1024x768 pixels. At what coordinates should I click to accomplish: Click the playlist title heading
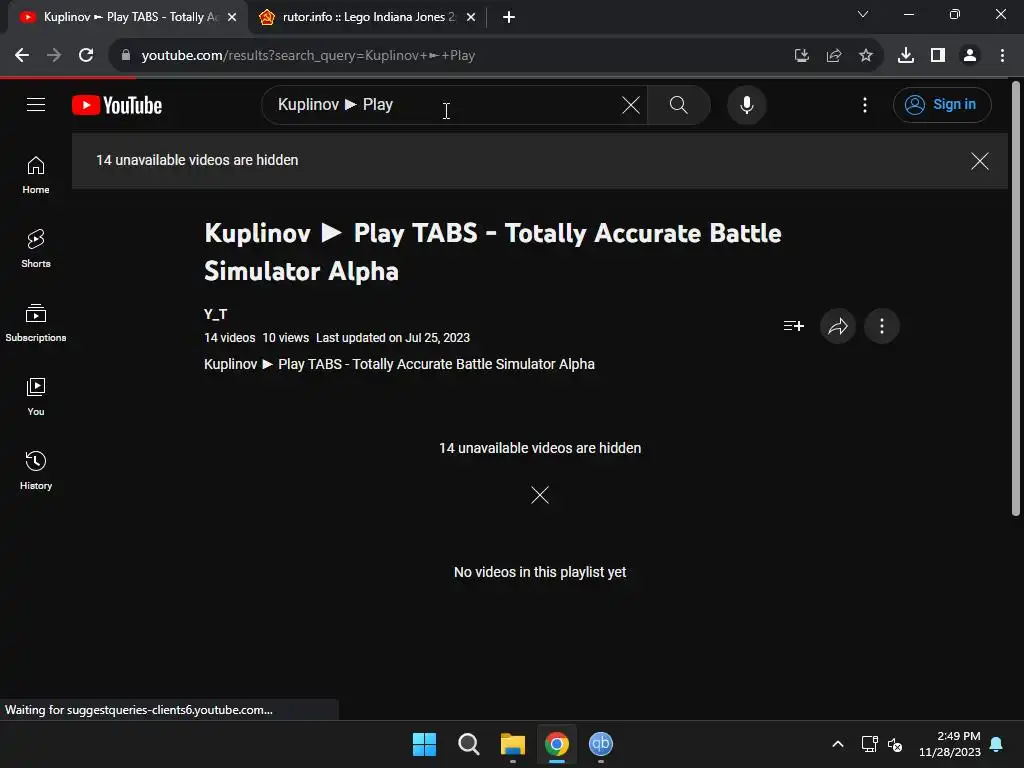tap(492, 252)
